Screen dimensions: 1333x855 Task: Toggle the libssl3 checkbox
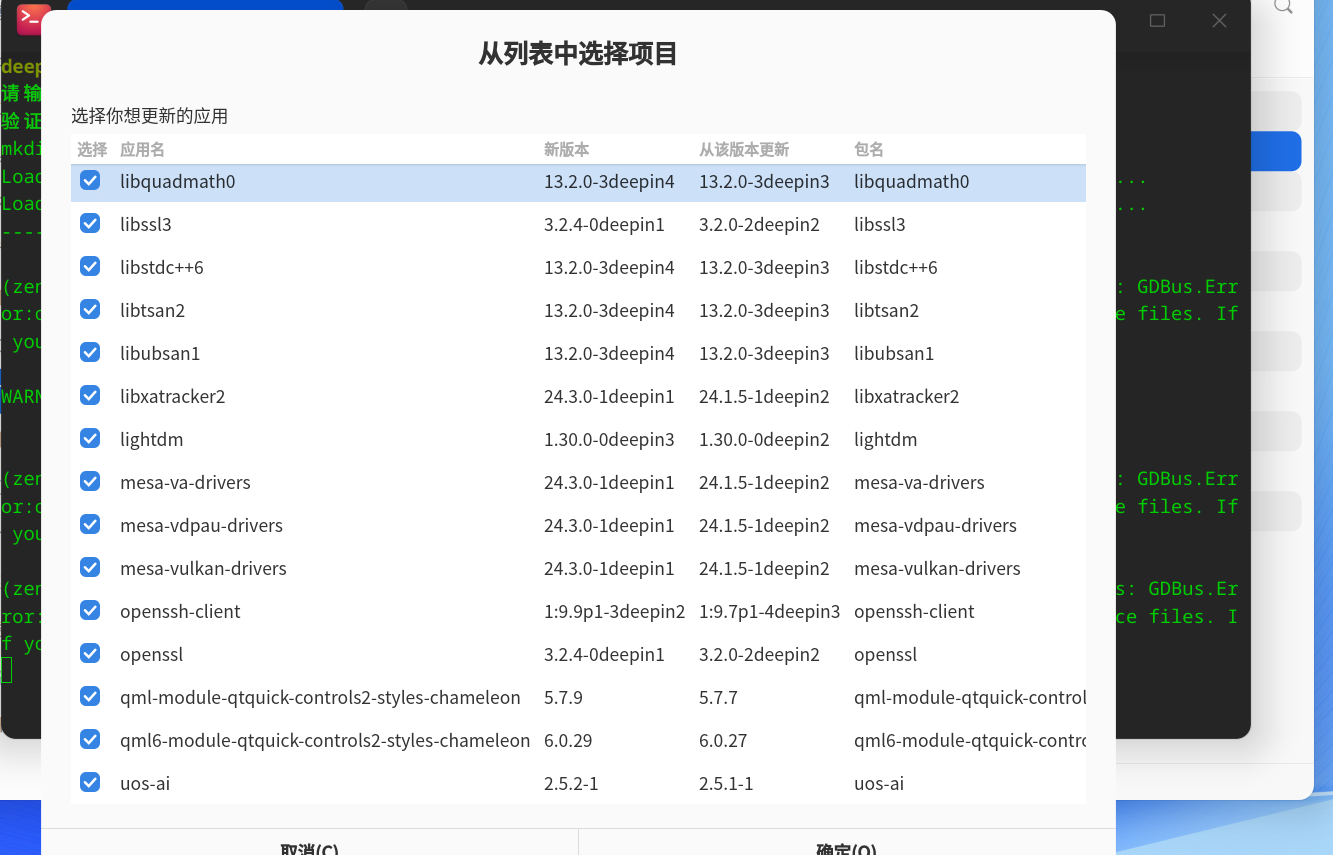(90, 224)
